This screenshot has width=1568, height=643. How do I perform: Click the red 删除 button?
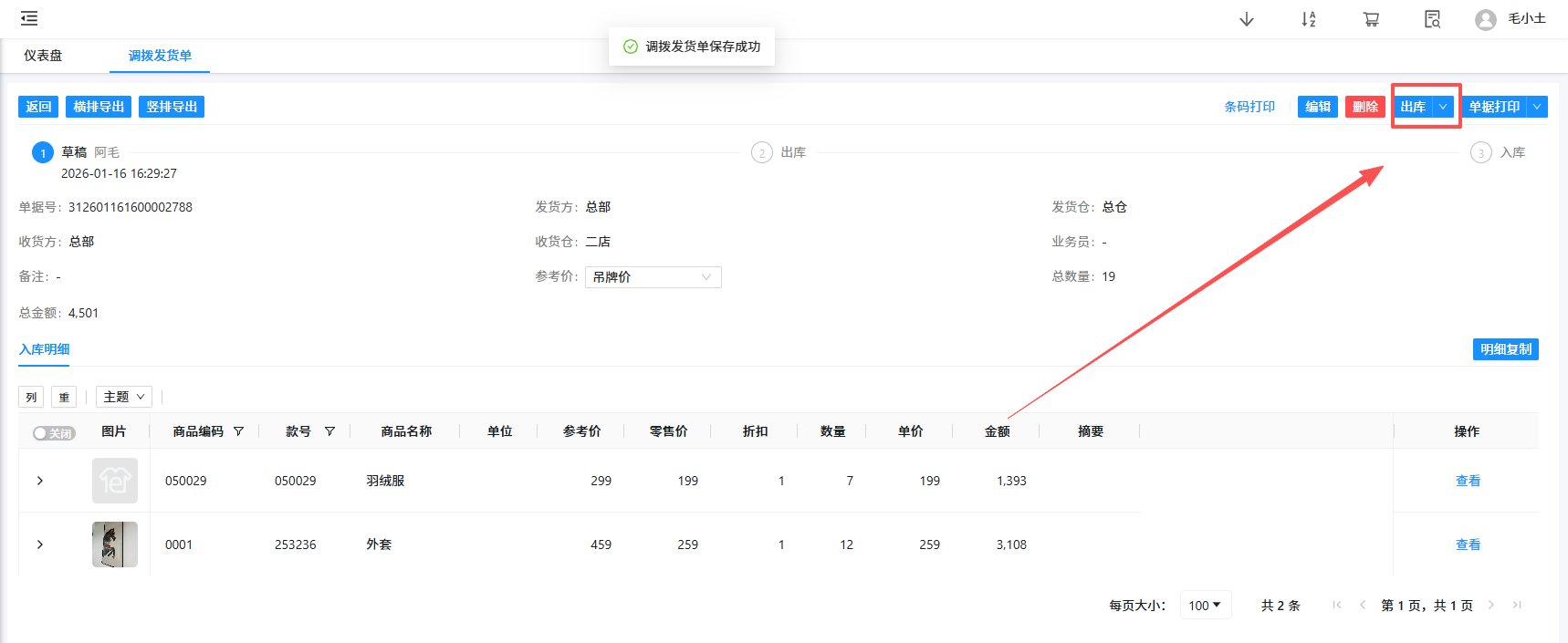coord(1364,107)
